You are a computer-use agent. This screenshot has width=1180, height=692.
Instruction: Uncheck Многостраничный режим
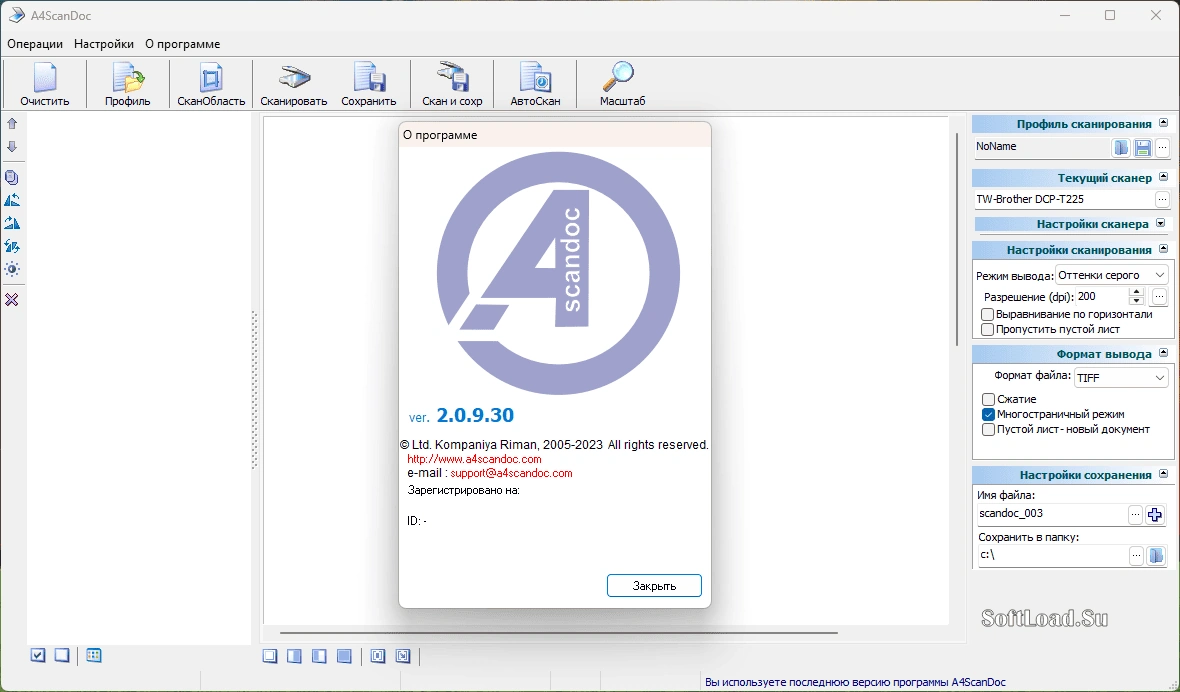pyautogui.click(x=989, y=414)
